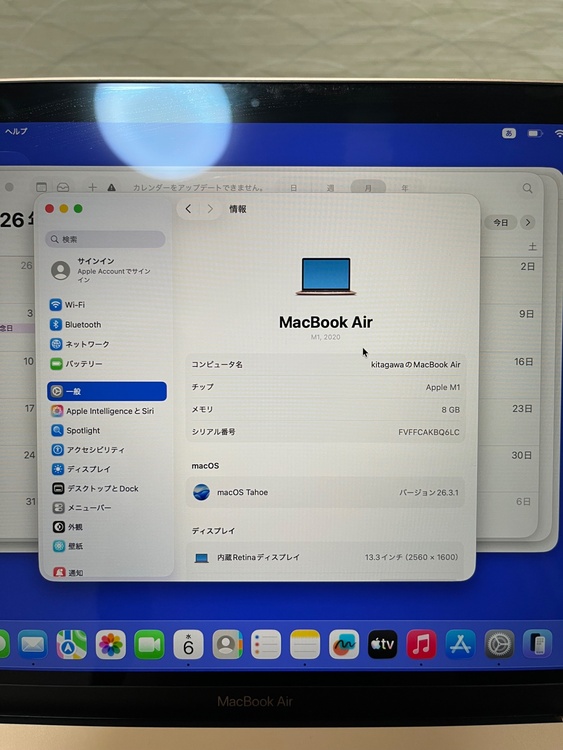Switch Calendar window to 月 view
Image resolution: width=563 pixels, height=750 pixels.
coord(368,188)
